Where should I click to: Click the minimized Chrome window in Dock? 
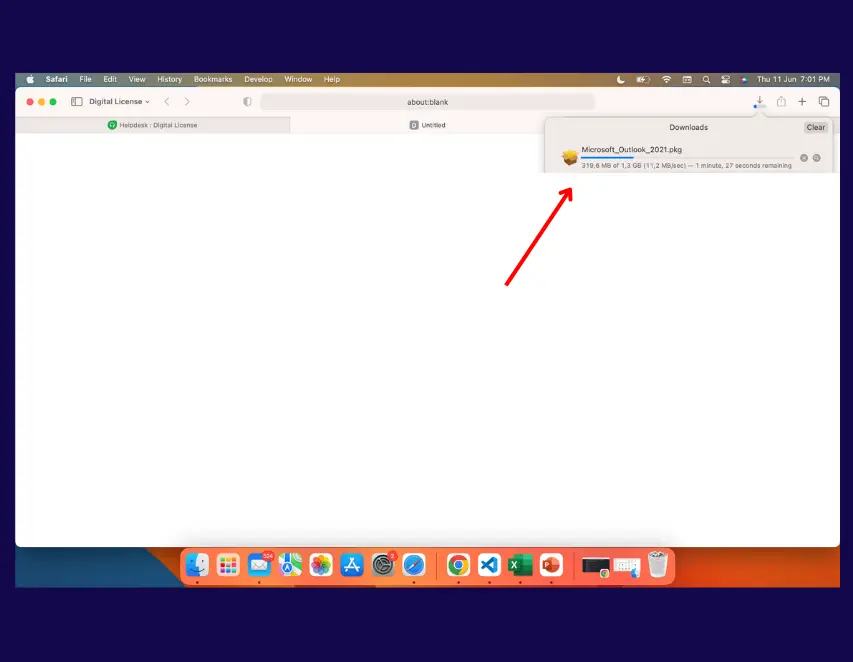click(596, 567)
